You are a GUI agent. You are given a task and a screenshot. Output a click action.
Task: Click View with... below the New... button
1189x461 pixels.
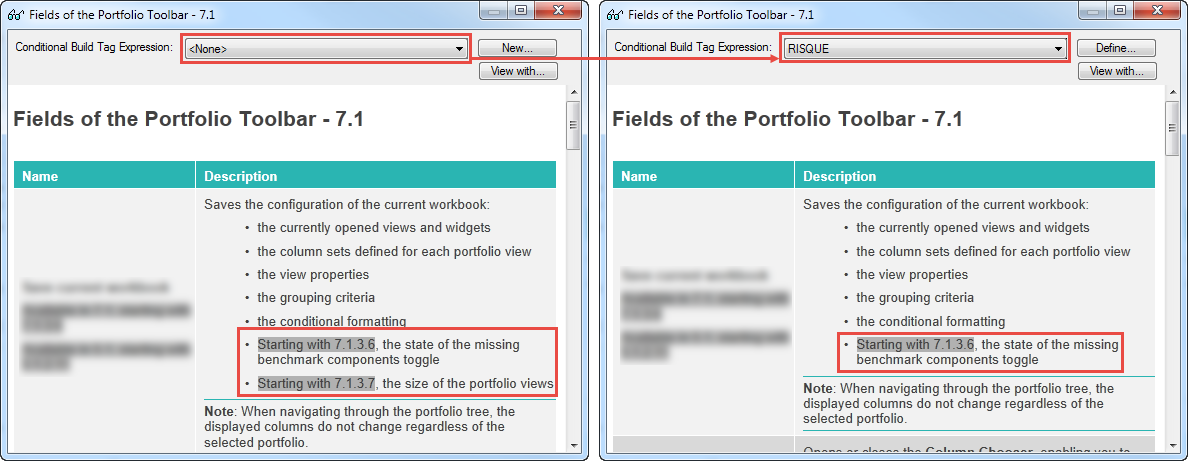tap(517, 71)
